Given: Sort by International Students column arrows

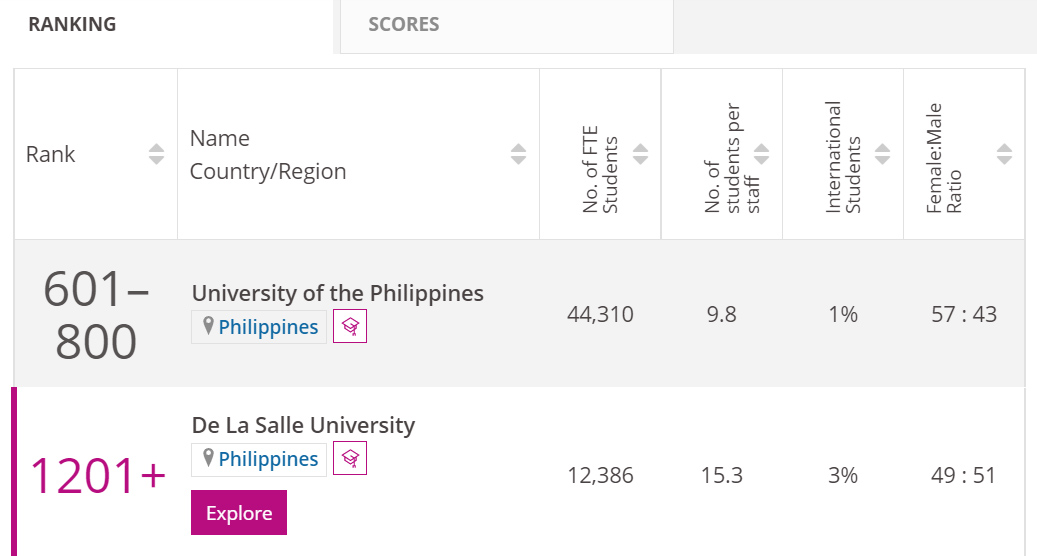Looking at the screenshot, I should (882, 154).
